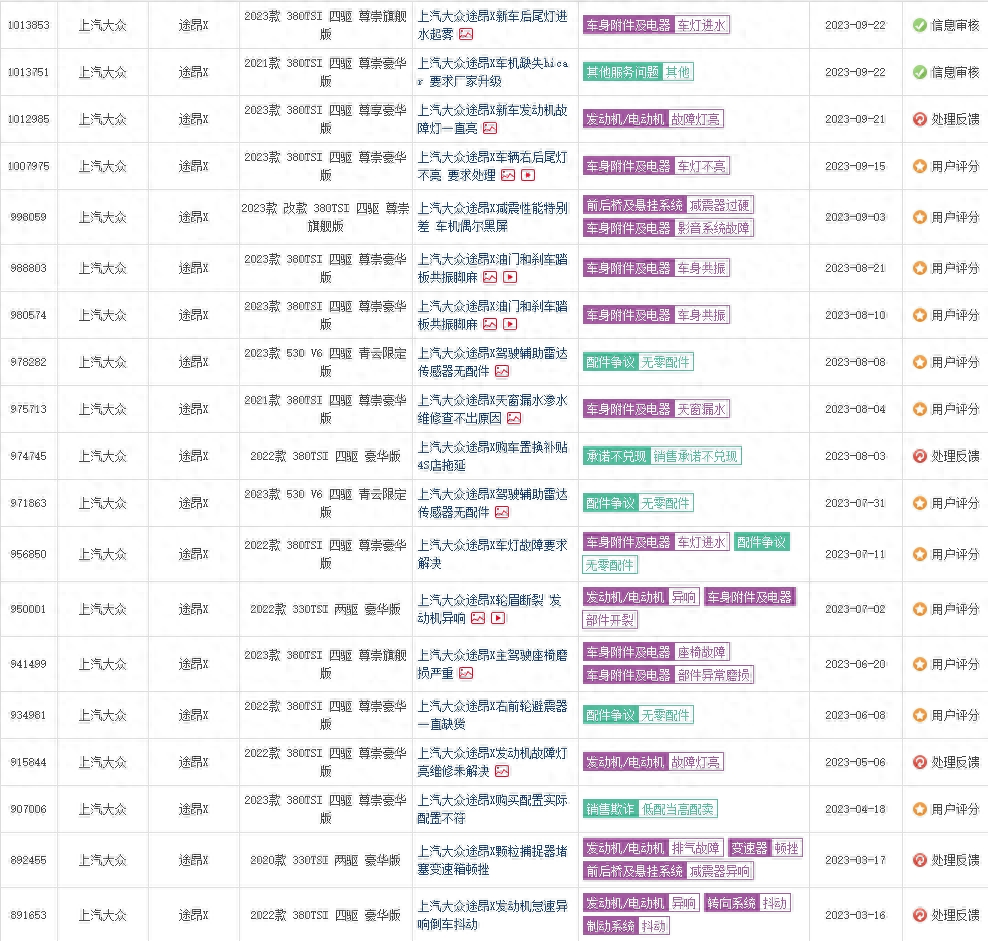The height and width of the screenshot is (941, 988).
Task: Open complaint about 天窗漏水渗水
Action: 492,409
